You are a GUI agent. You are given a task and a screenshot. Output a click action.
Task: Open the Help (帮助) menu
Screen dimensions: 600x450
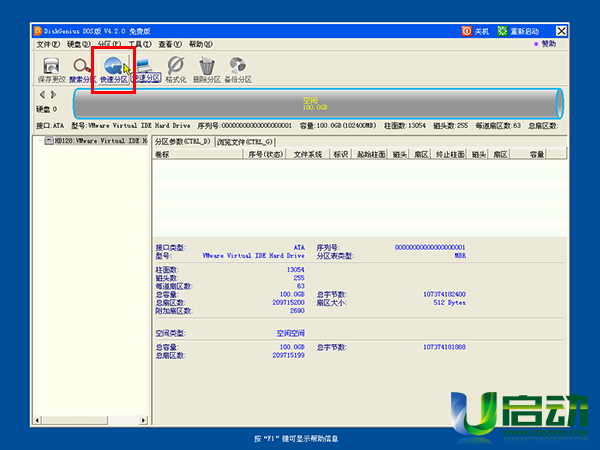click(x=201, y=44)
